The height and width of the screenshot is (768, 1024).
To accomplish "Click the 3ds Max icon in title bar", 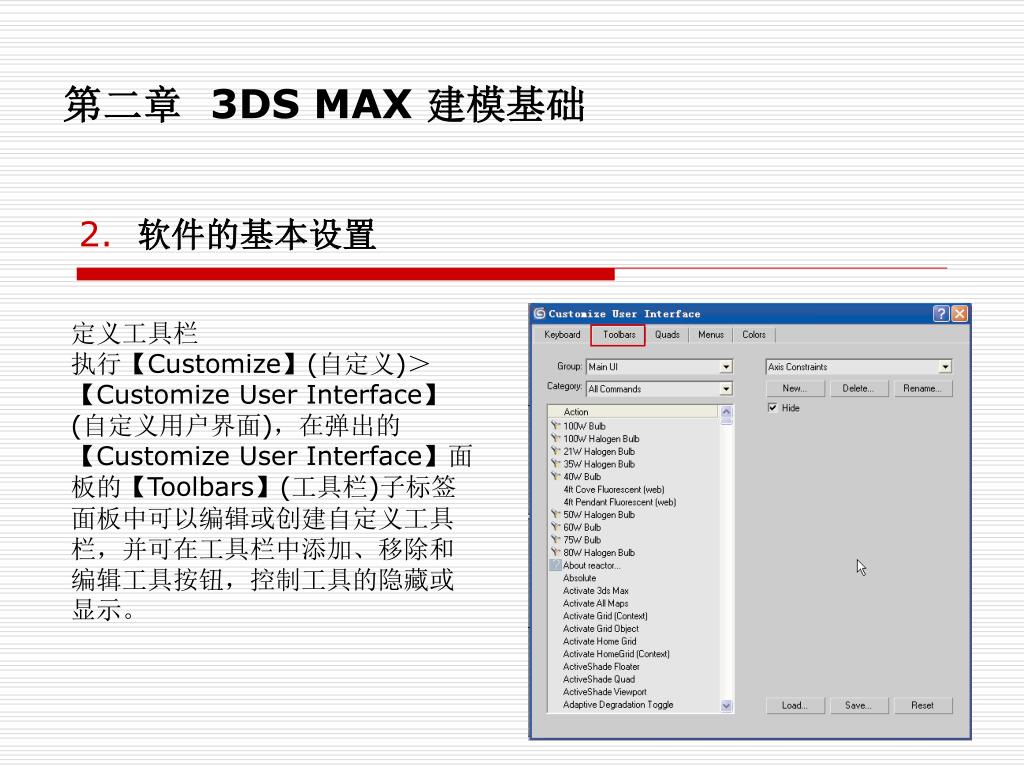I will tap(539, 313).
